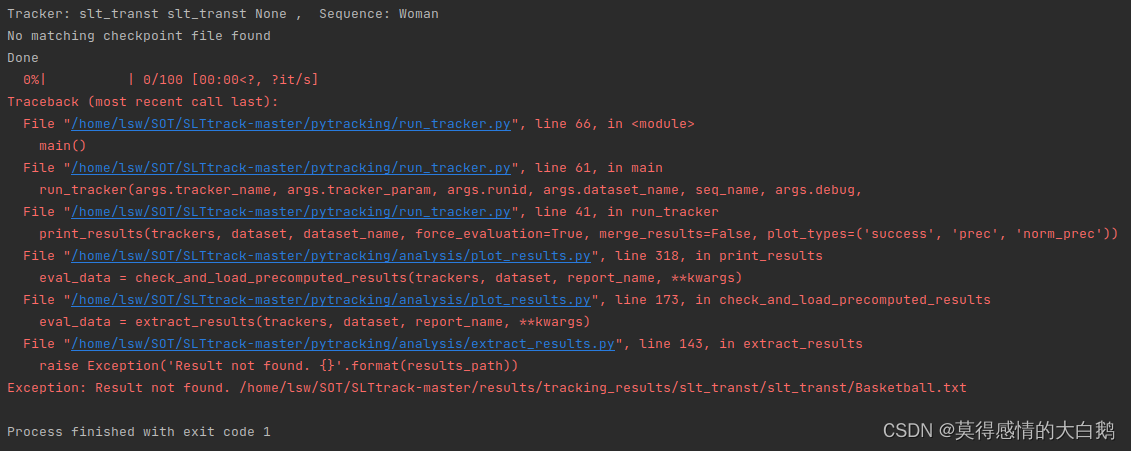Viewport: 1131px width, 451px height.
Task: Click the '0/100 [00:00<?, ?it/s]' progress text
Action: tap(230, 80)
